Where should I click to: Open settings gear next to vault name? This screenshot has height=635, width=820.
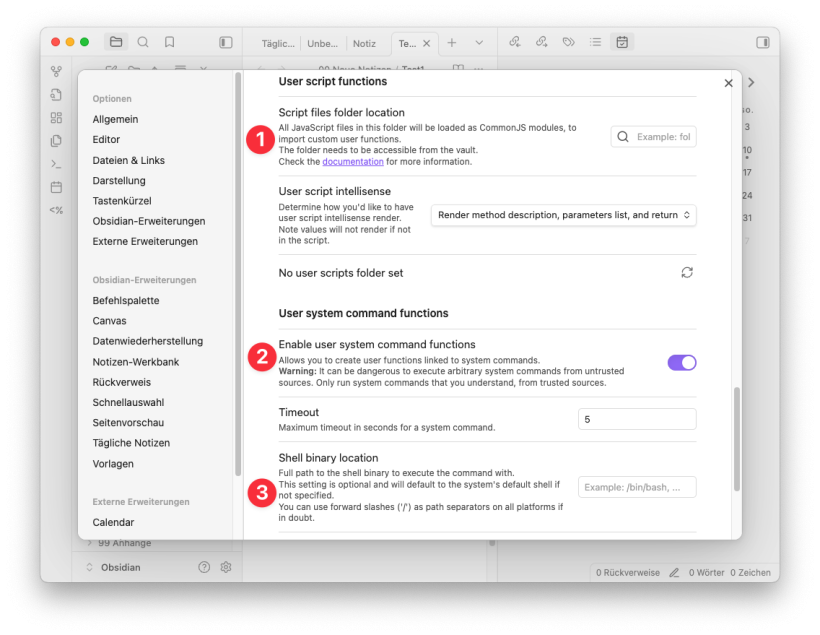pyautogui.click(x=226, y=567)
